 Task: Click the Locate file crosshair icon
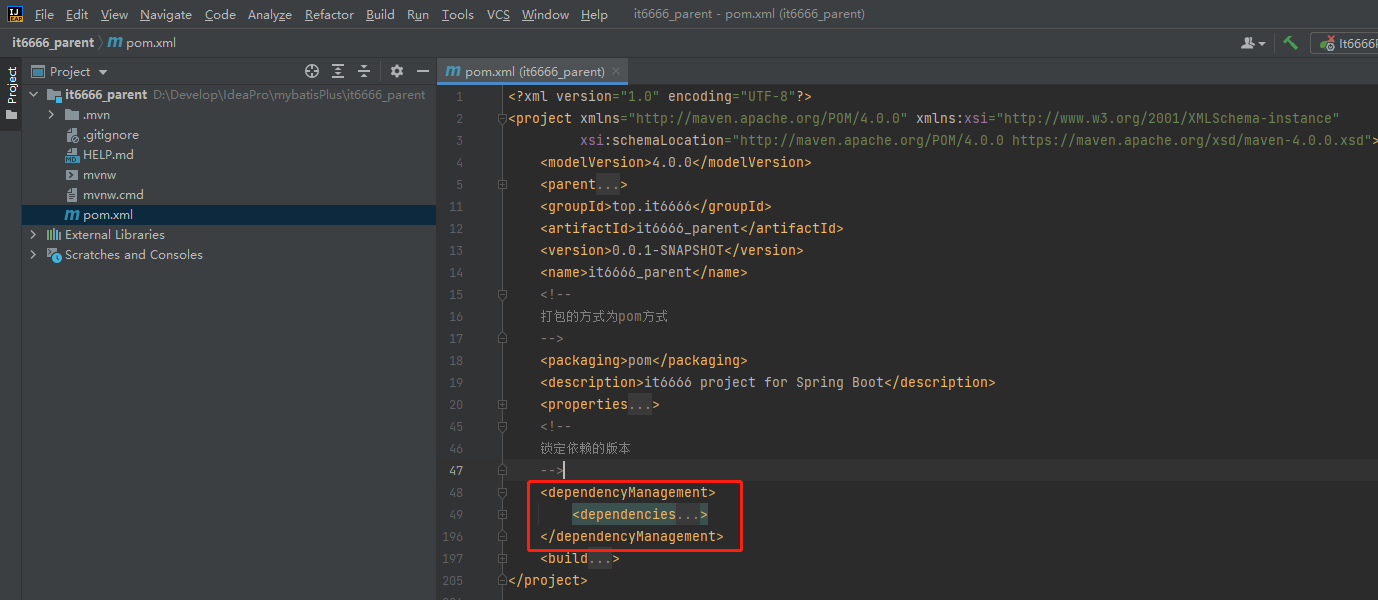312,71
